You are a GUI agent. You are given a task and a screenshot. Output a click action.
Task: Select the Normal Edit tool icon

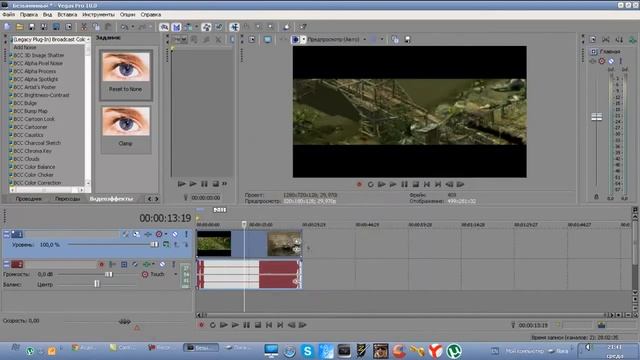234,27
